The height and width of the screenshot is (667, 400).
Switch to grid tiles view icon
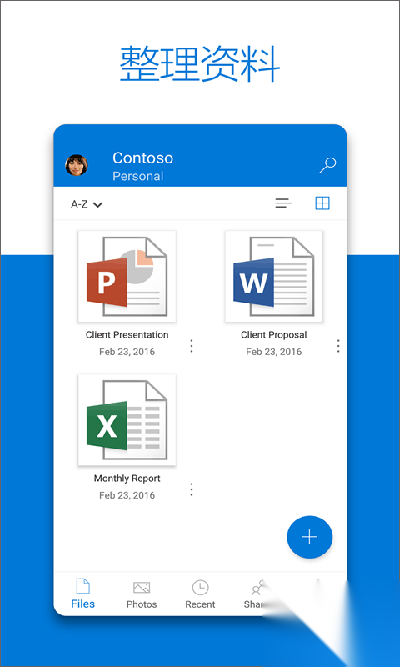pyautogui.click(x=323, y=203)
